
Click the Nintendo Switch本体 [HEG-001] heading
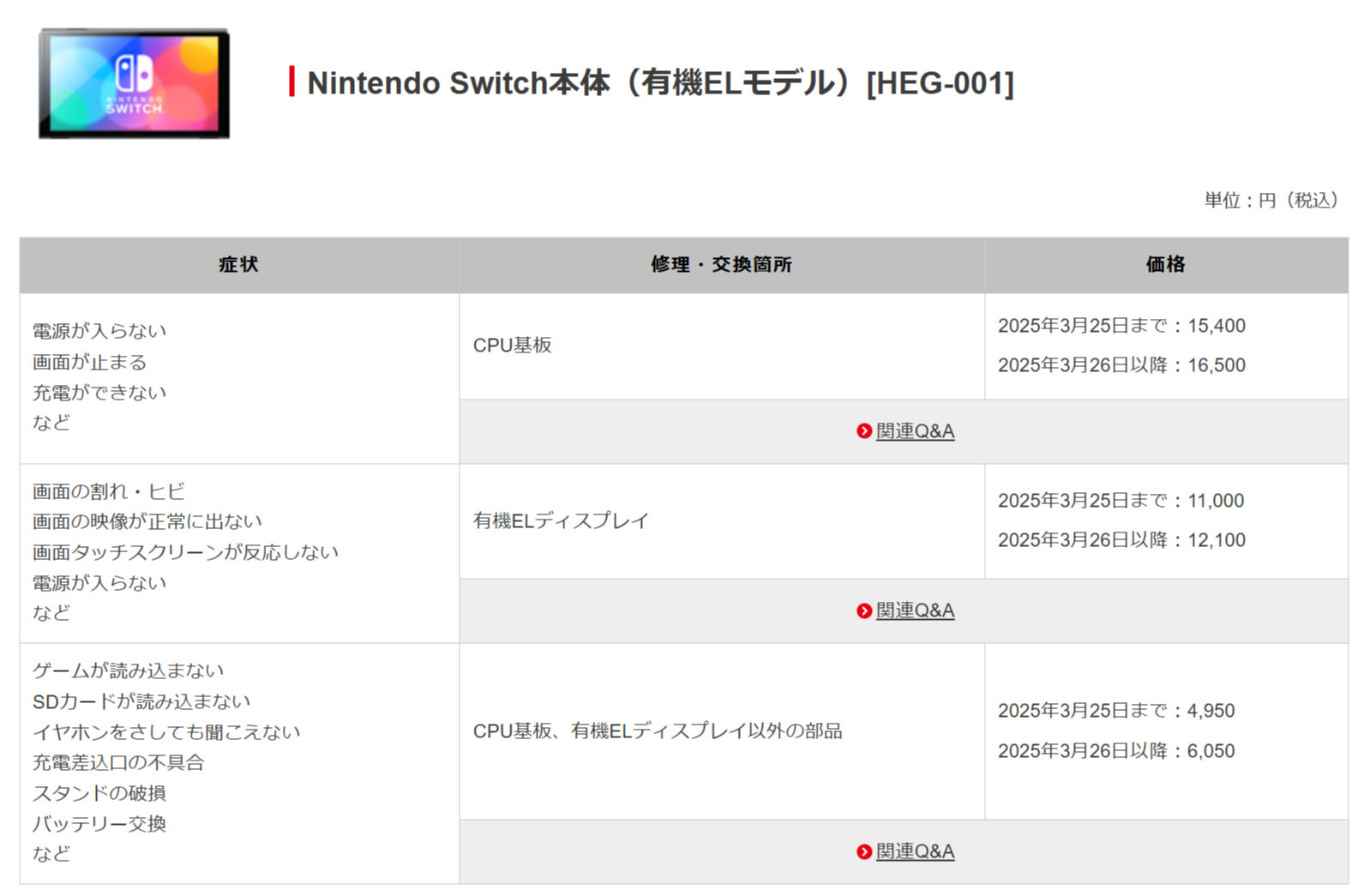coord(660,83)
